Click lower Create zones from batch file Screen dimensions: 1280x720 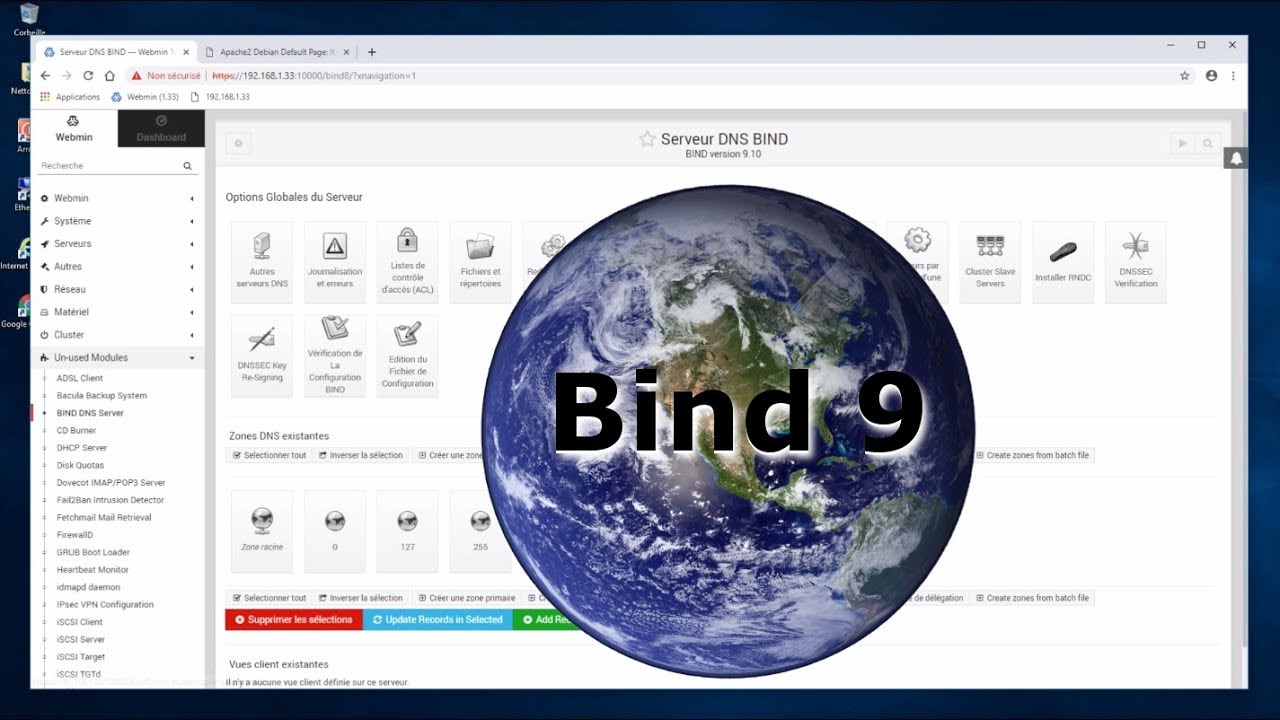(x=1033, y=598)
